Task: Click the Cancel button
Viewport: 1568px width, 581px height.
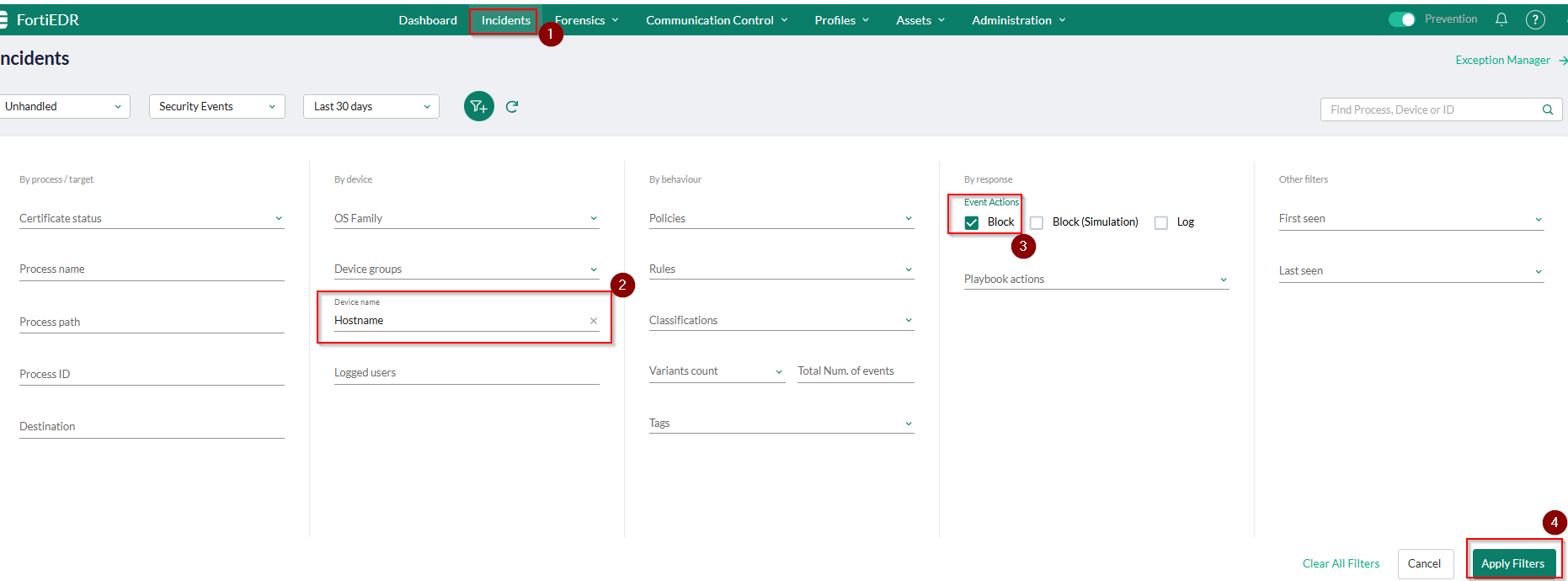Action: pyautogui.click(x=1424, y=563)
